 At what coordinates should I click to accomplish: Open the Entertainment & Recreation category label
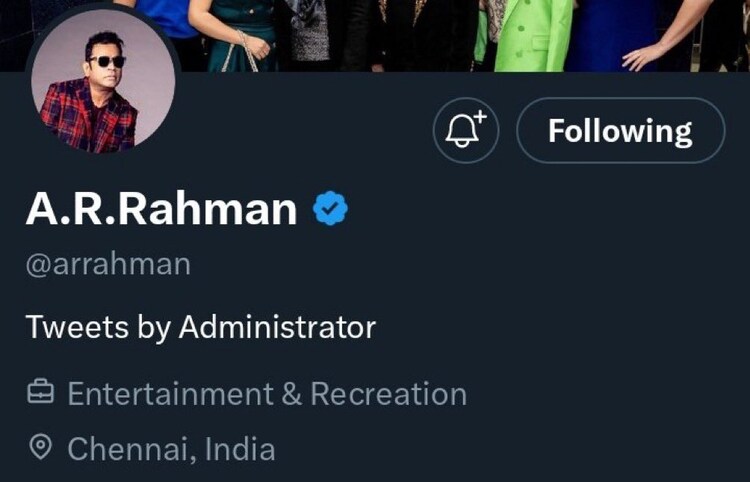click(x=267, y=394)
